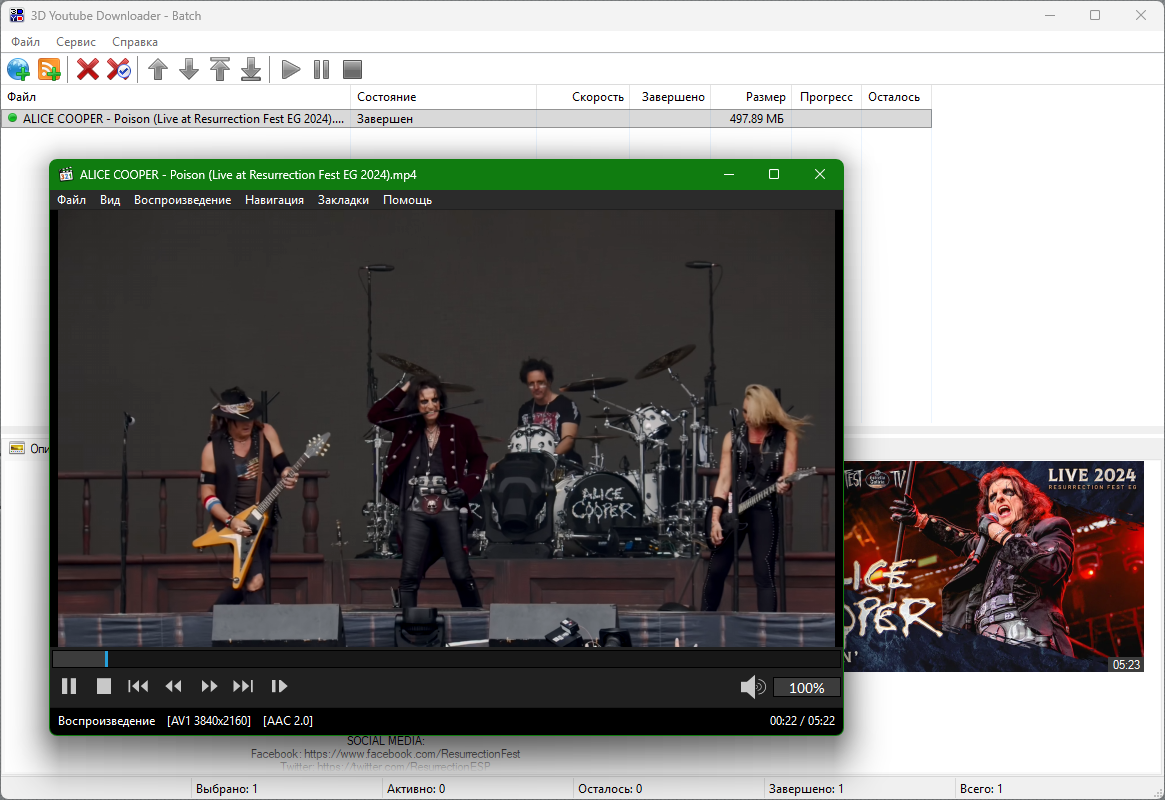1165x800 pixels.
Task: Open Закладки menu in player
Action: 343,200
